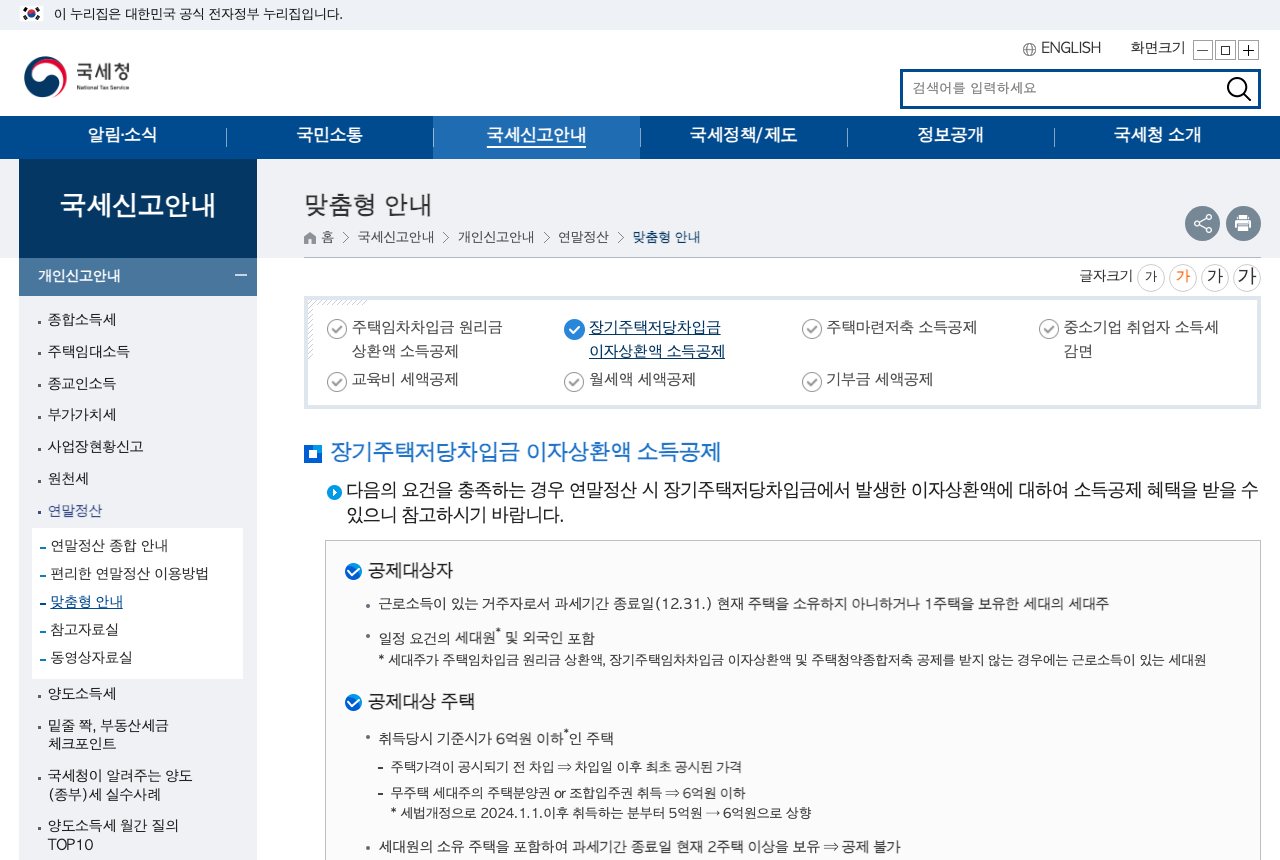Click 연말정산 in the breadcrumb

(583, 238)
